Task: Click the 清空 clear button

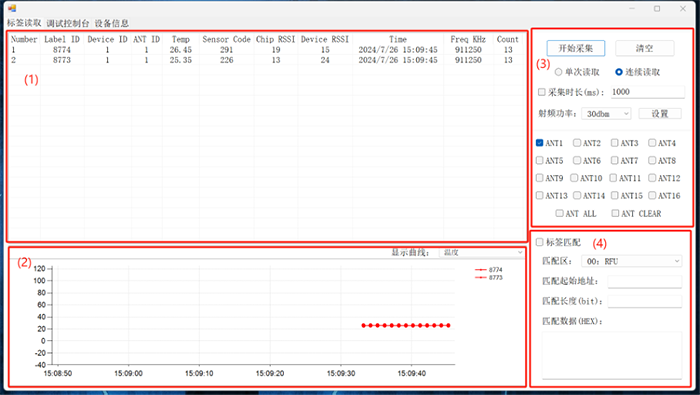Action: [644, 48]
